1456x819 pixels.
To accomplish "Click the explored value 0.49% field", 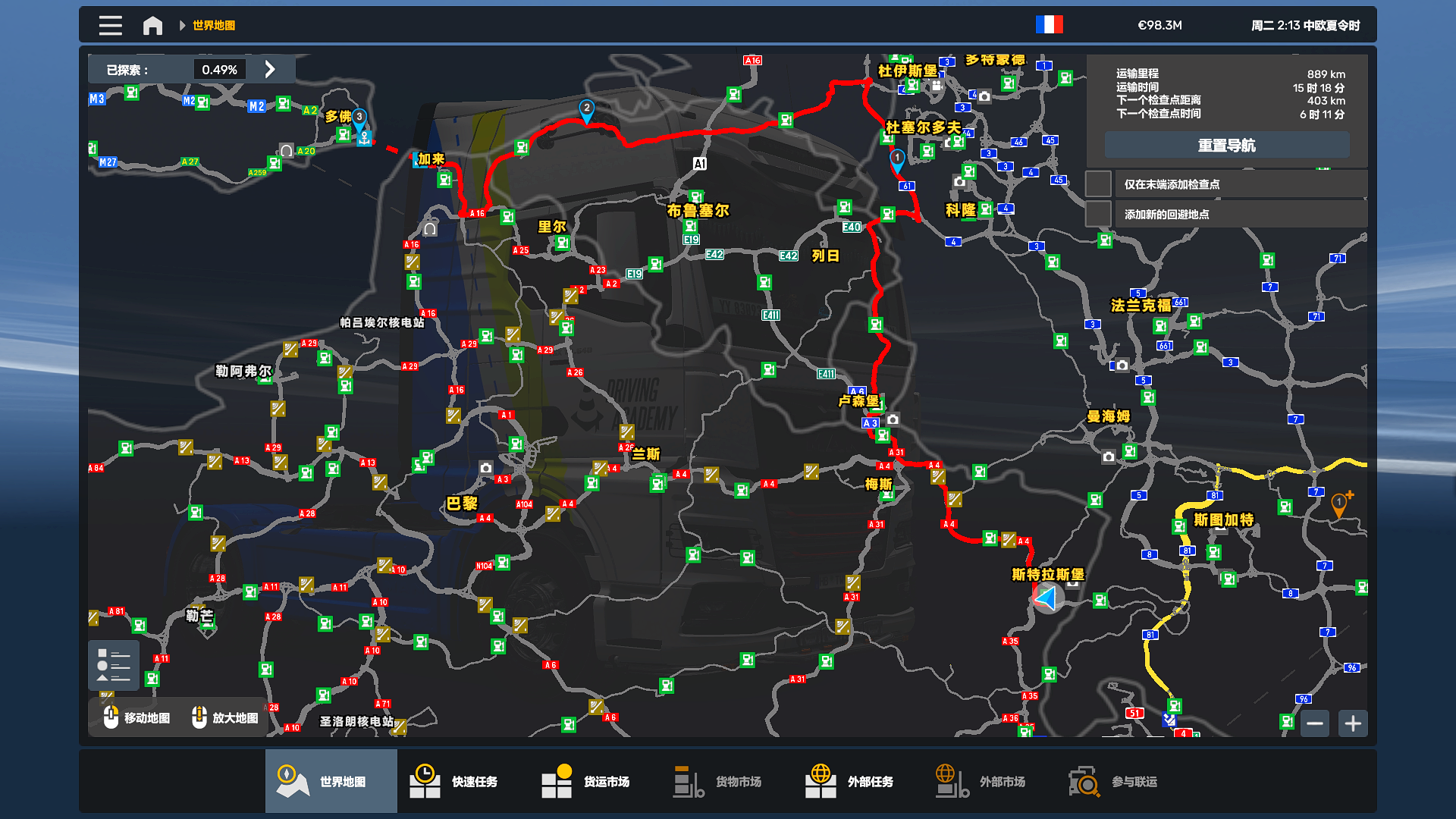I will 220,70.
